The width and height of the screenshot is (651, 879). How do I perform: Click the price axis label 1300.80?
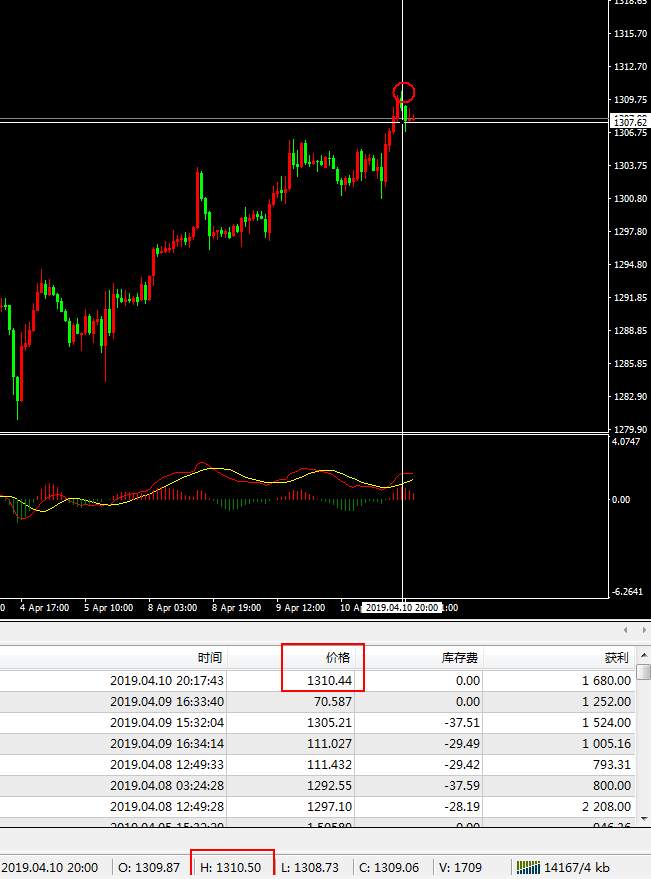[x=630, y=198]
